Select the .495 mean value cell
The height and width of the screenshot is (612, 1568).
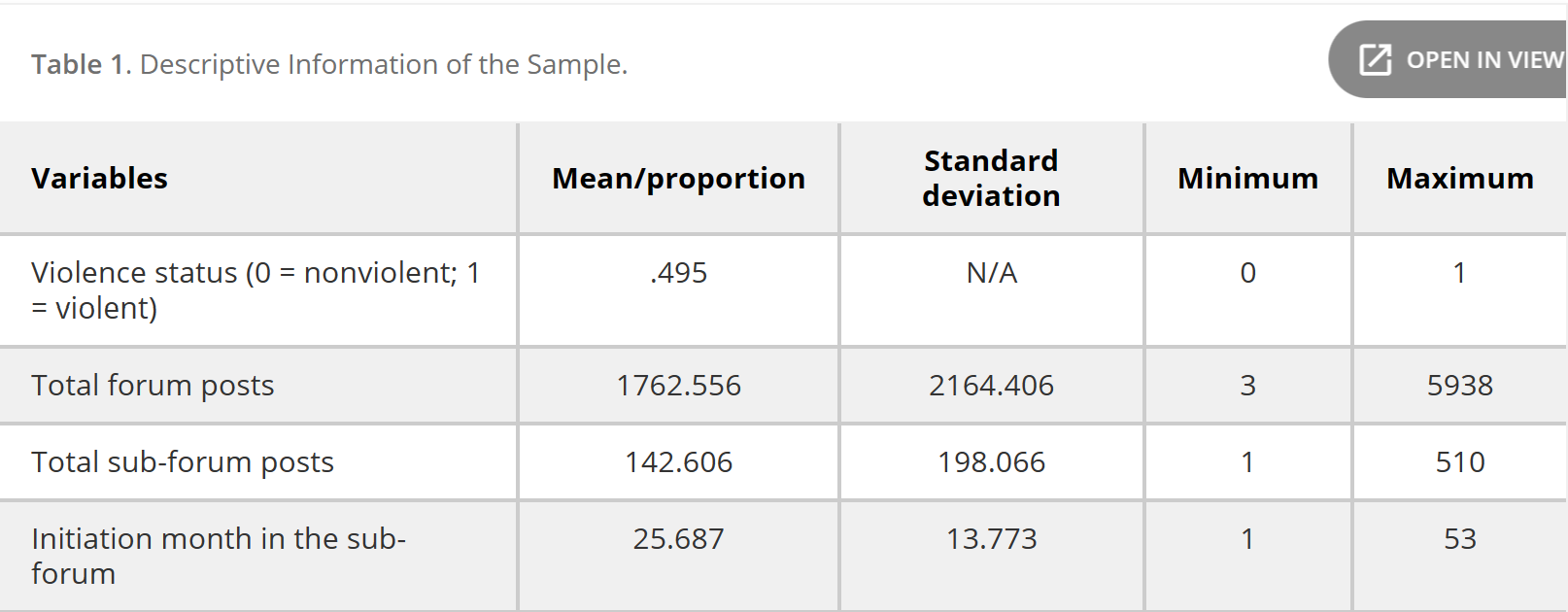[678, 273]
